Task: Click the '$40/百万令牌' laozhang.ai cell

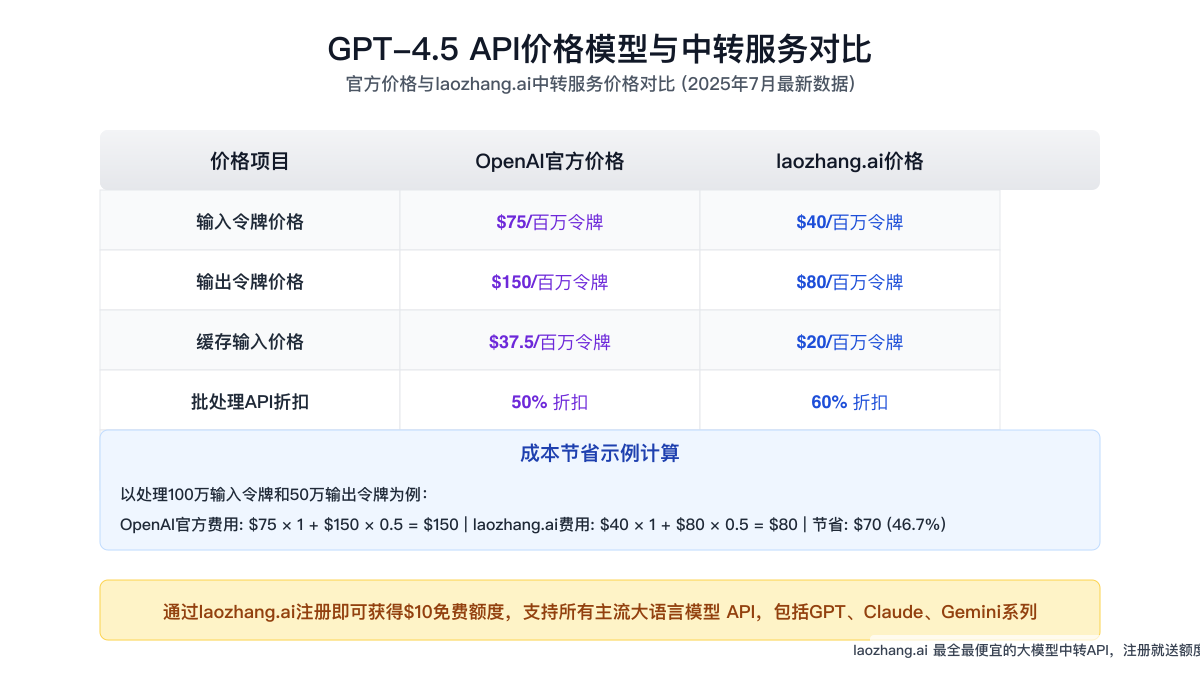Action: (850, 221)
